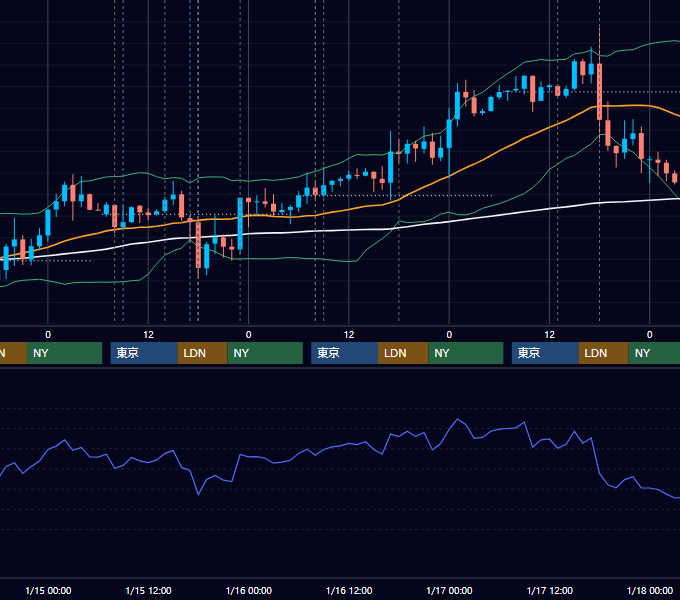Select the tall blue candle just before 1/17 00:00
The height and width of the screenshot is (600, 680).
pyautogui.click(x=449, y=134)
